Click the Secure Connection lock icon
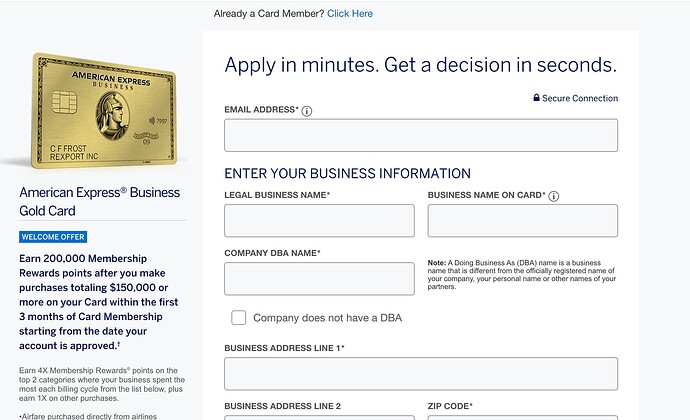 (536, 98)
